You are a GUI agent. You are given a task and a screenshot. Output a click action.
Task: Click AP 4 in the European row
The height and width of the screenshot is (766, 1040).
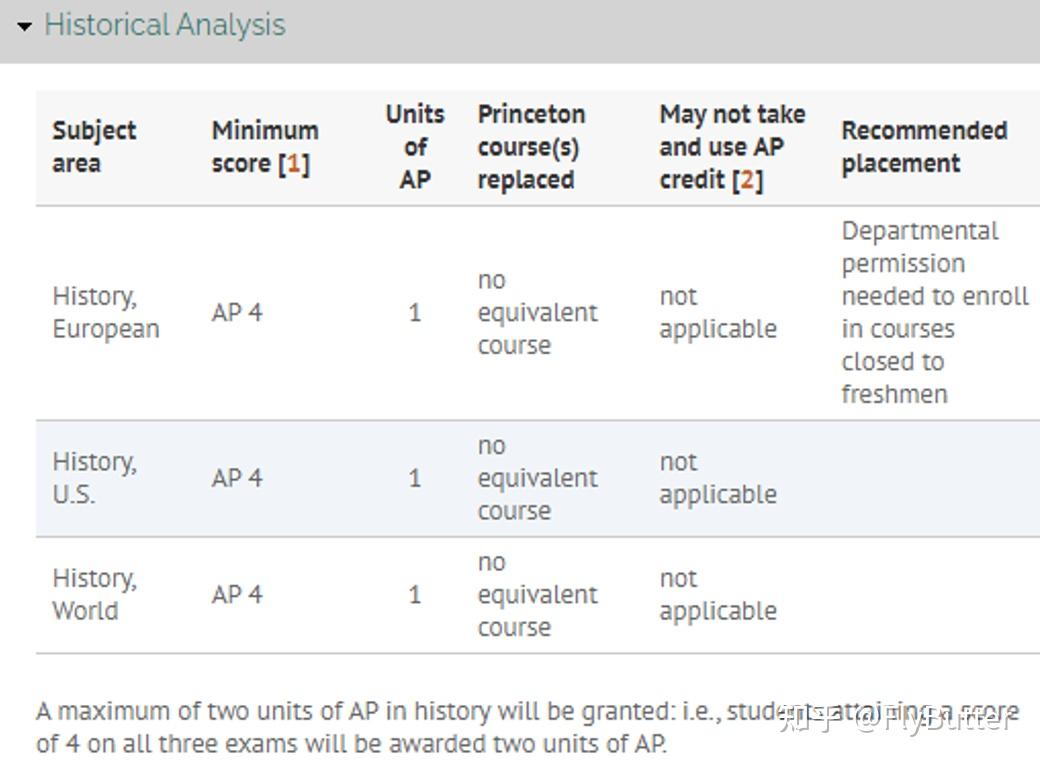pos(237,313)
